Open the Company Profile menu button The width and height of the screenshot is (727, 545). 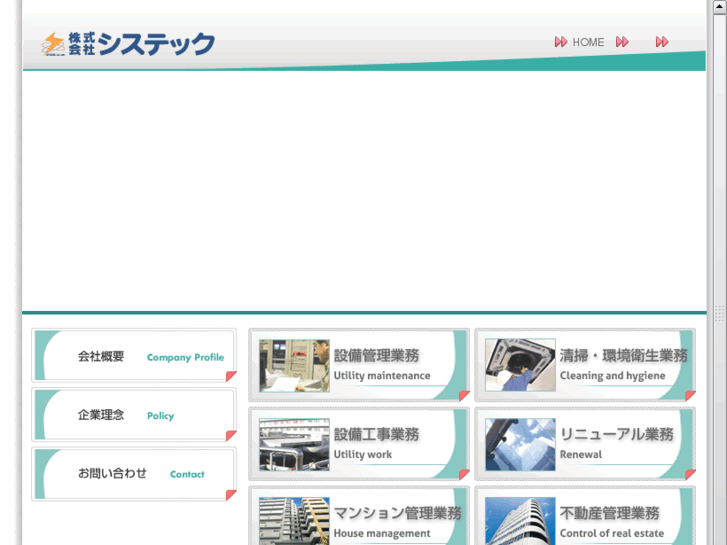pyautogui.click(x=134, y=355)
